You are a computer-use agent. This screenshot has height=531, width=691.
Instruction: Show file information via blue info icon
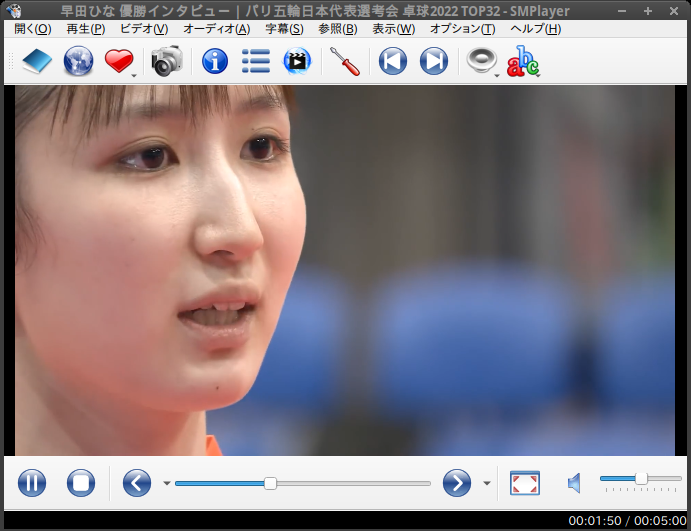pyautogui.click(x=215, y=61)
